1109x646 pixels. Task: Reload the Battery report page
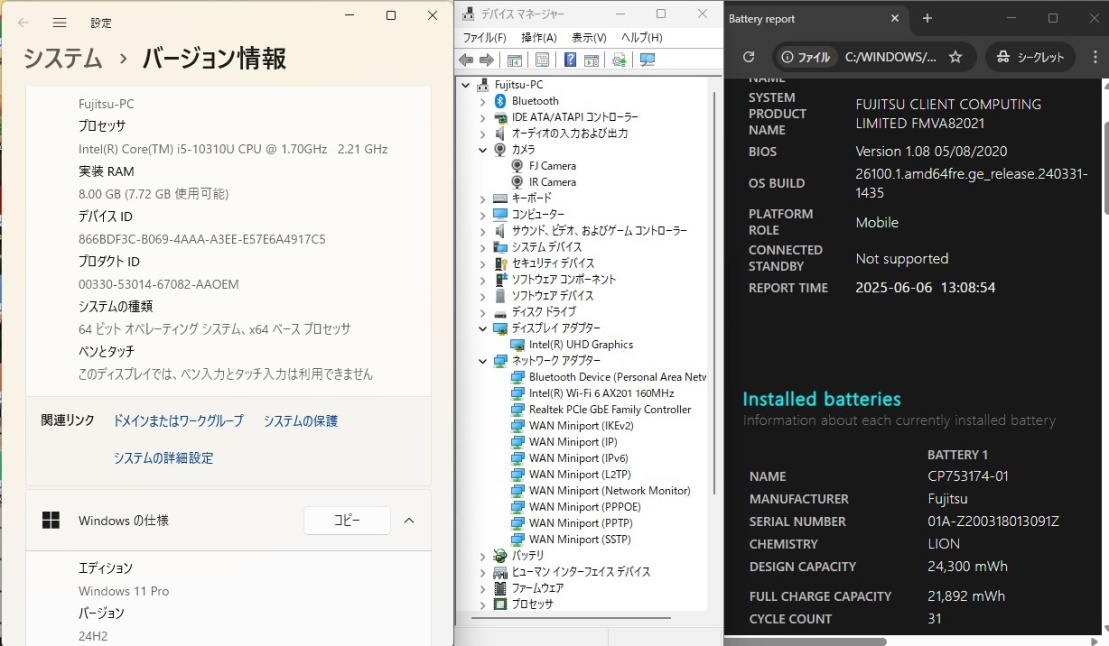[748, 57]
